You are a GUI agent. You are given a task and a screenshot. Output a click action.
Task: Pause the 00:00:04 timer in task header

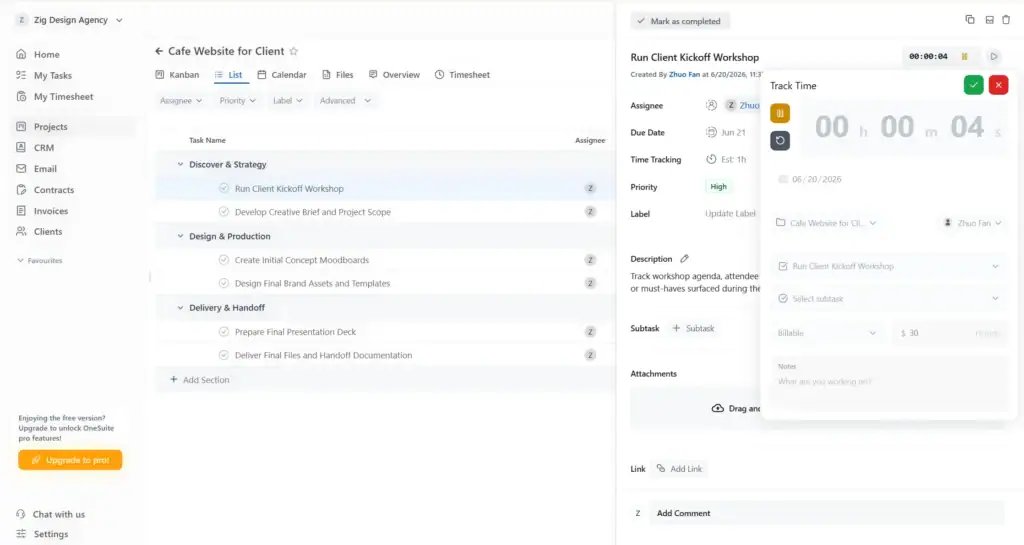tap(964, 57)
